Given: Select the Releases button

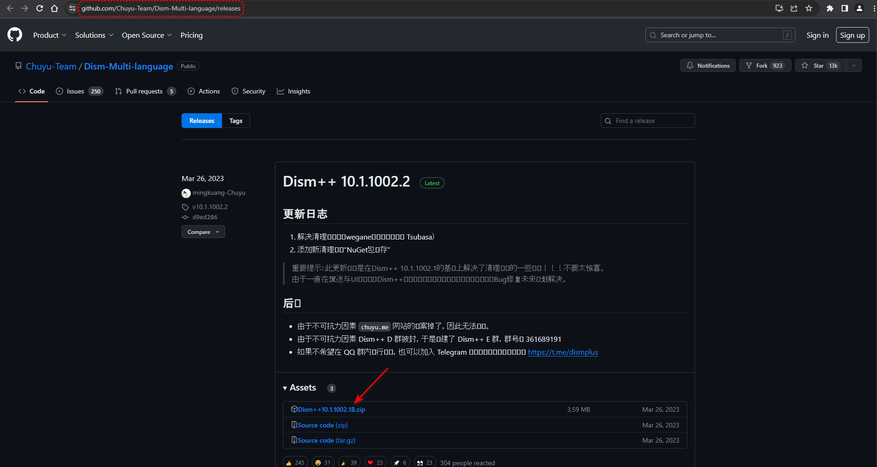Looking at the screenshot, I should (202, 121).
